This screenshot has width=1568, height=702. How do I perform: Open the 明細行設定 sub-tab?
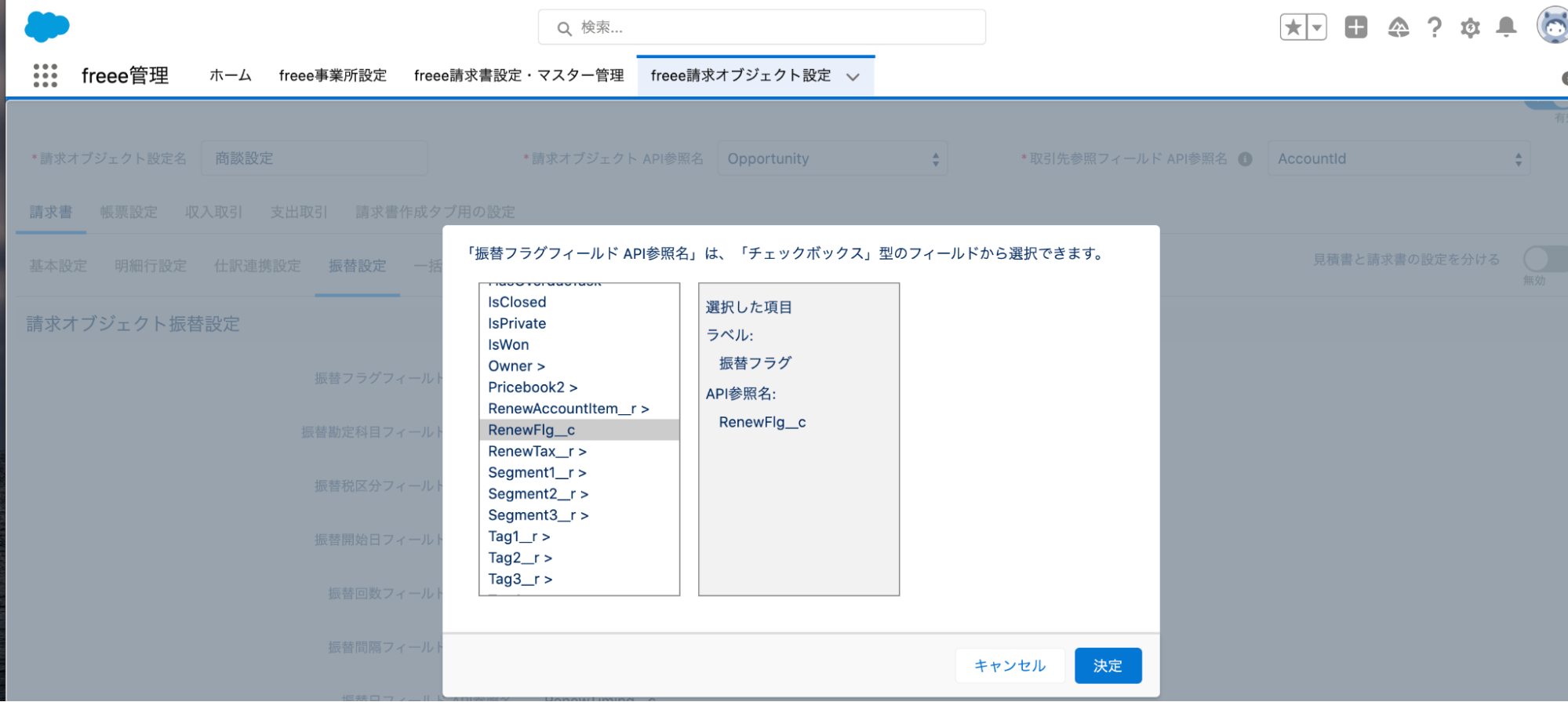pos(151,266)
